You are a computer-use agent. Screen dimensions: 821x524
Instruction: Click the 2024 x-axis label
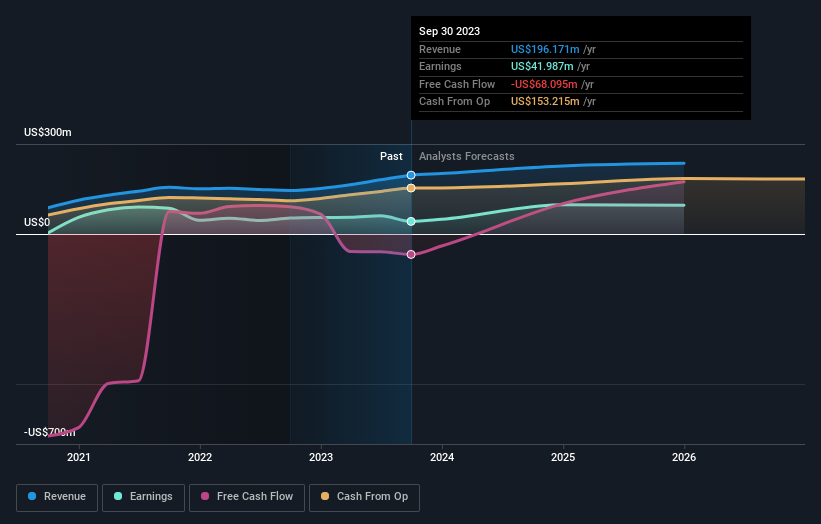pos(442,457)
